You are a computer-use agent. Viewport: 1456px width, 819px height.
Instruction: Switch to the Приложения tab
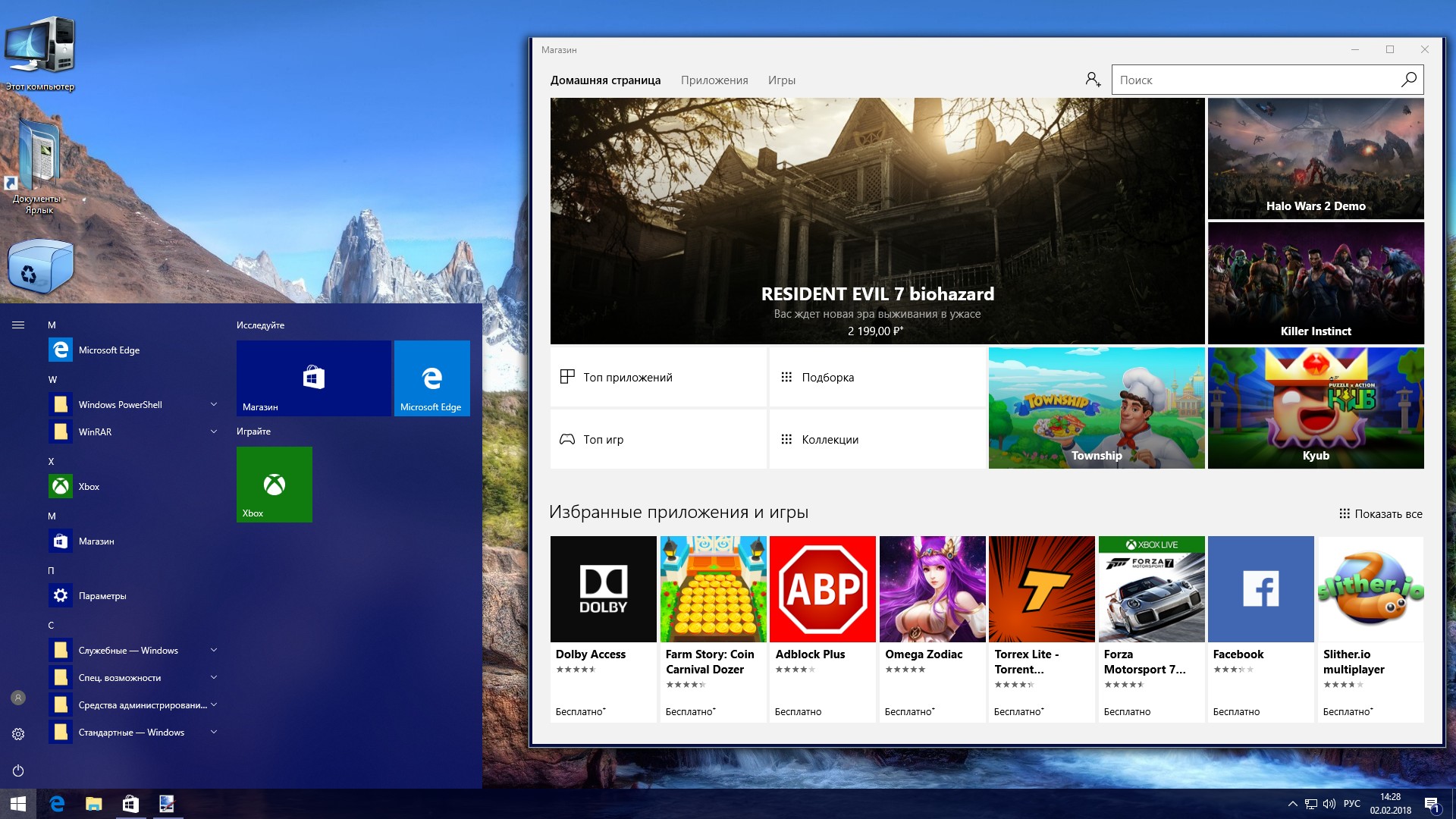[714, 80]
